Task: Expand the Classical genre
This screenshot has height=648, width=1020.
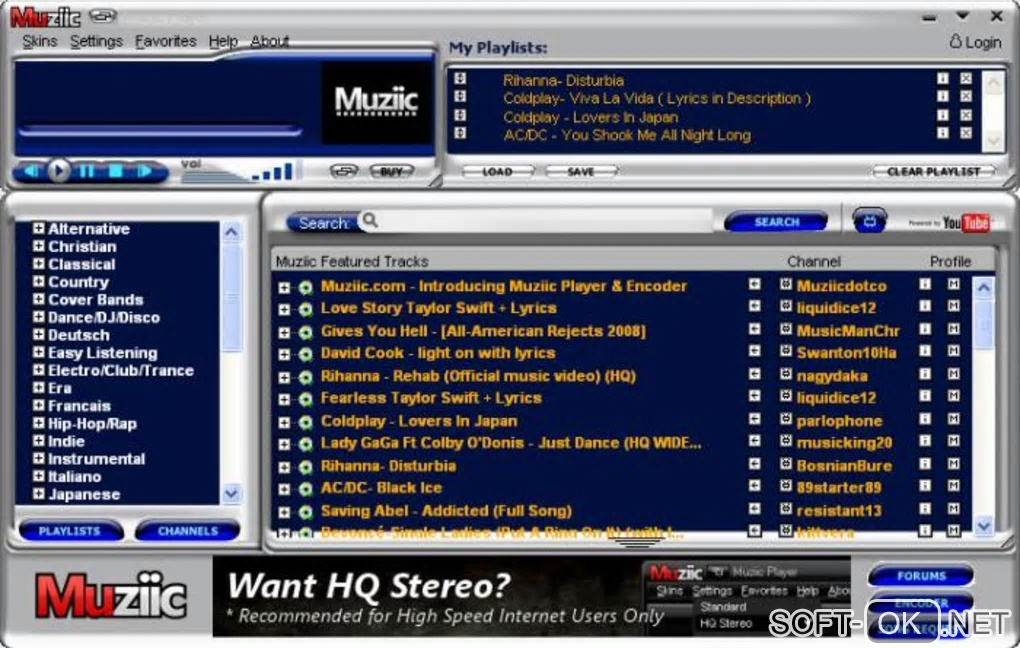Action: pyautogui.click(x=38, y=263)
